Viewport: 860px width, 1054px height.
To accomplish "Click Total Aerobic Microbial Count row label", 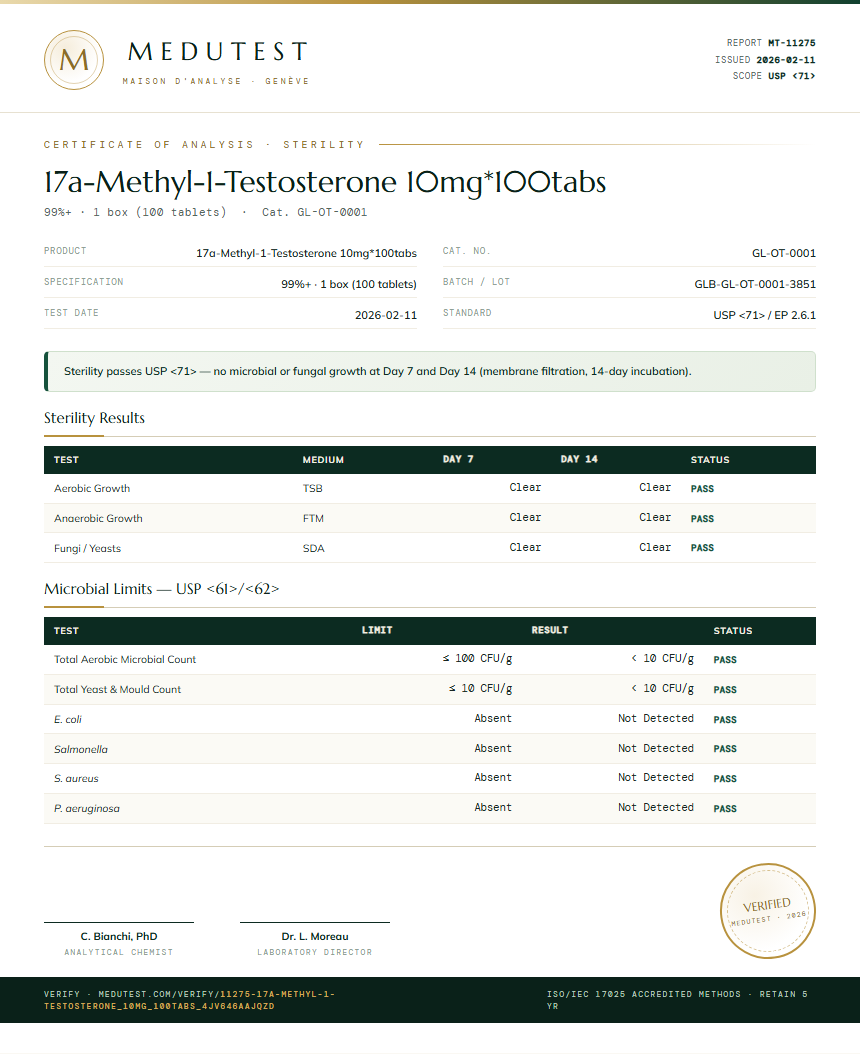I will pyautogui.click(x=125, y=659).
